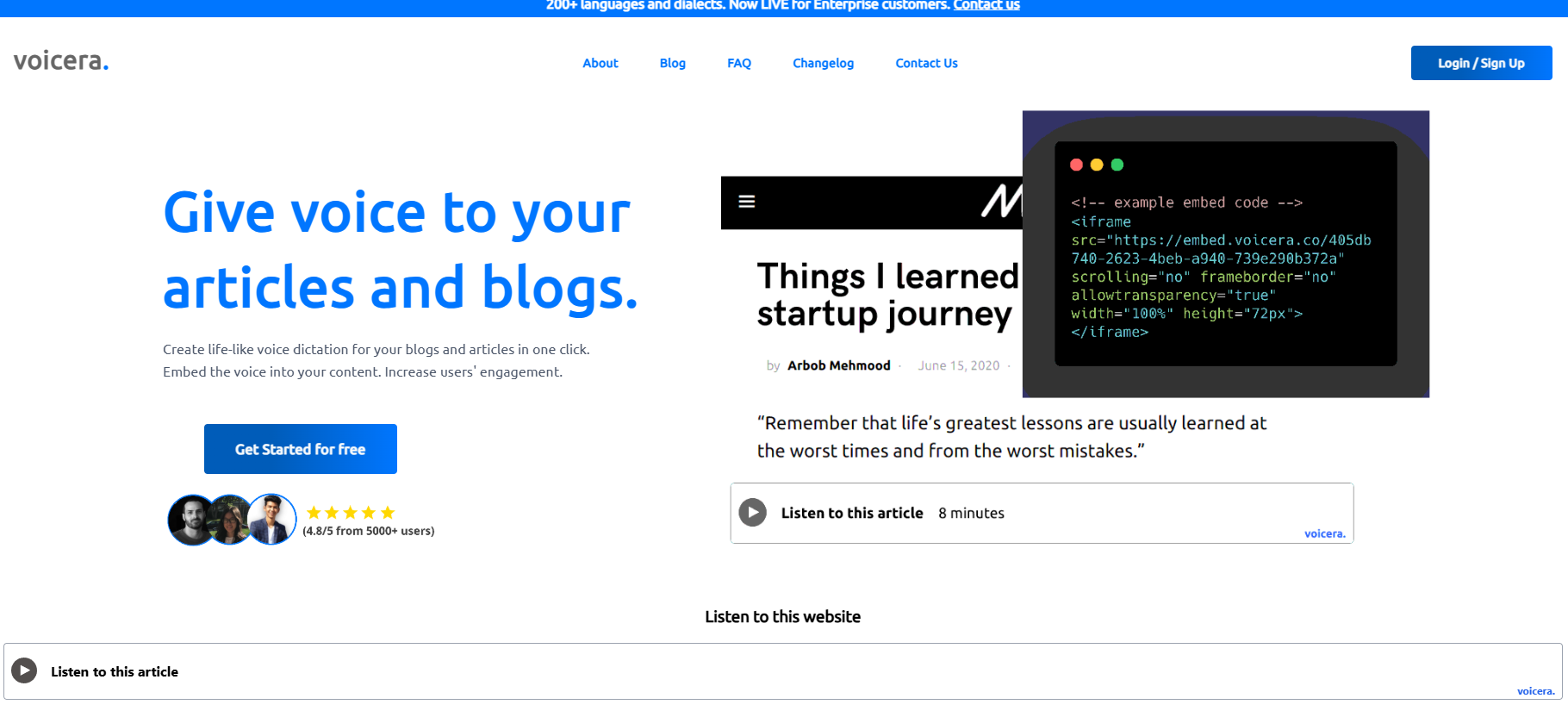Follow the Contact us banner link
Screen dimensions: 1568x717
click(x=986, y=5)
